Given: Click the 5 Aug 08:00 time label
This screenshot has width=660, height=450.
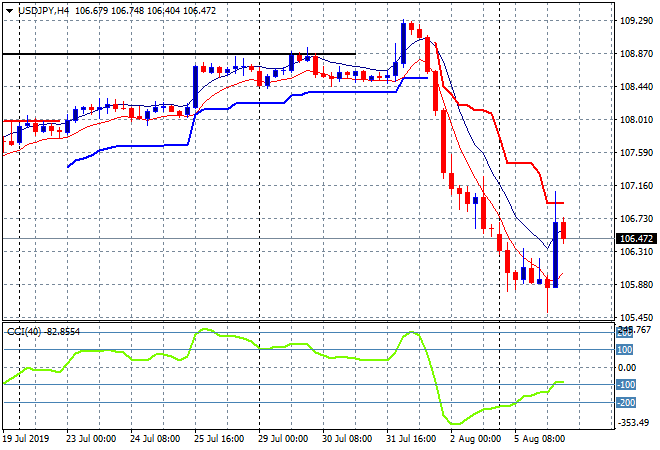Looking at the screenshot, I should [x=540, y=439].
